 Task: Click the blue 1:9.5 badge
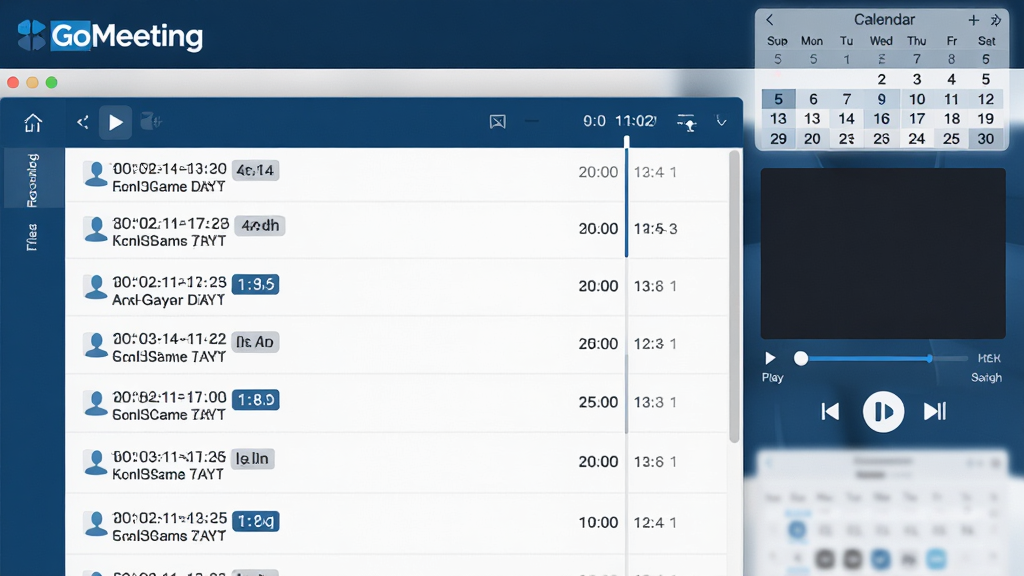coord(255,284)
